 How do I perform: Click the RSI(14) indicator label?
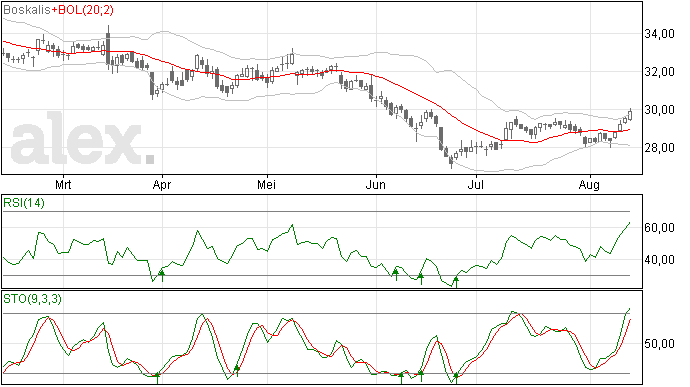pyautogui.click(x=24, y=203)
